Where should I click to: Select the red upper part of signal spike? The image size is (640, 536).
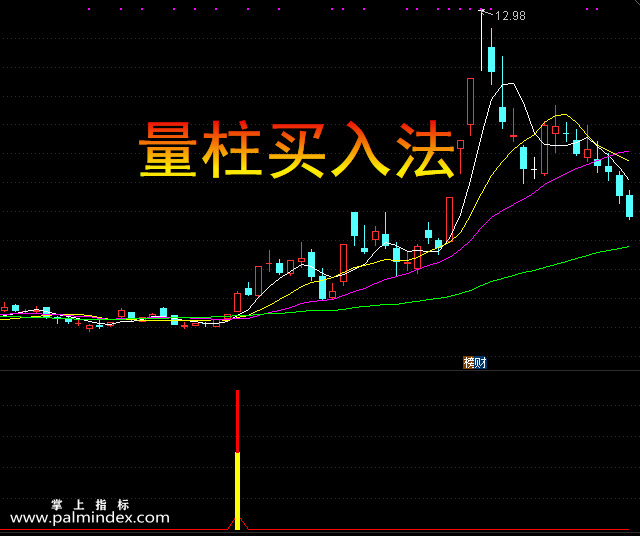click(238, 421)
